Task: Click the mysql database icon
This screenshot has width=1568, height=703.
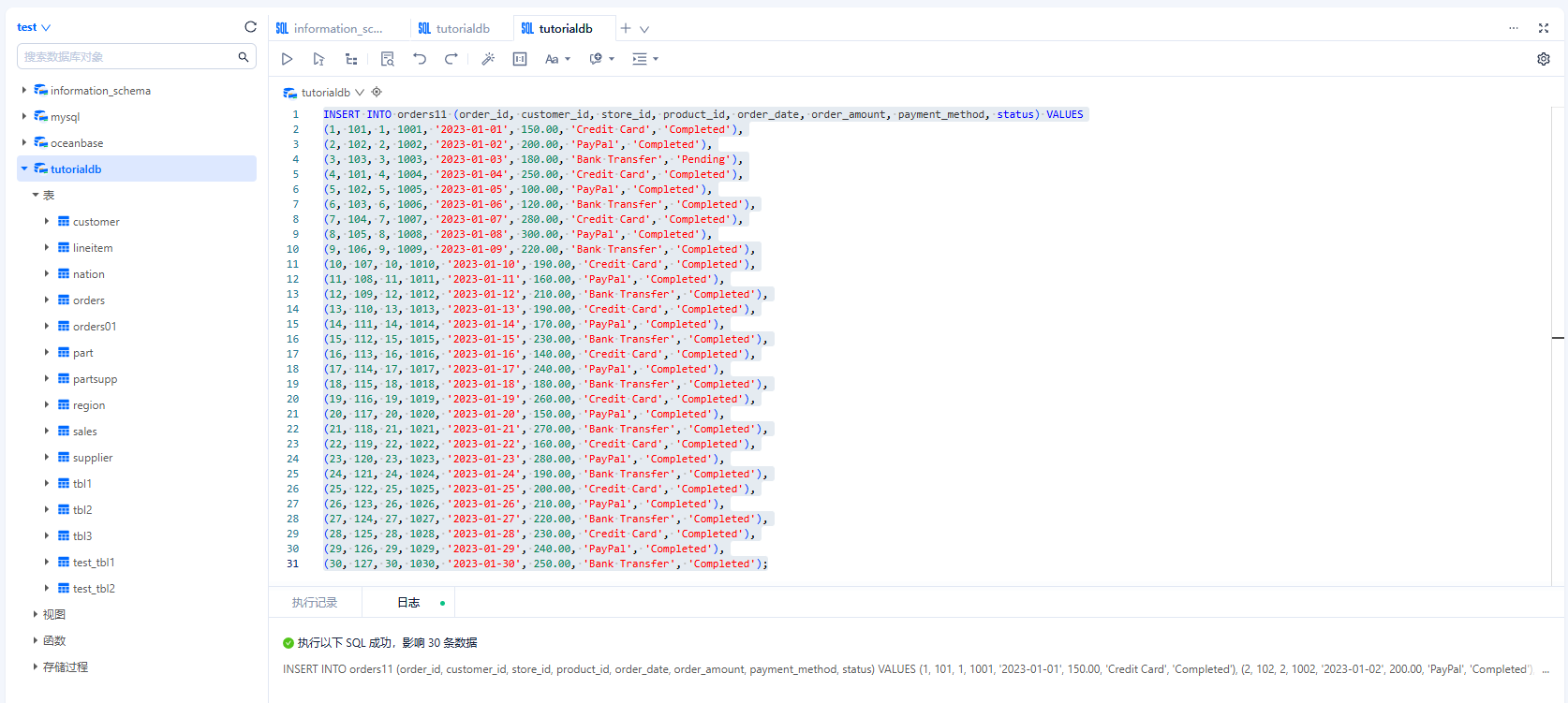Action: coord(41,116)
